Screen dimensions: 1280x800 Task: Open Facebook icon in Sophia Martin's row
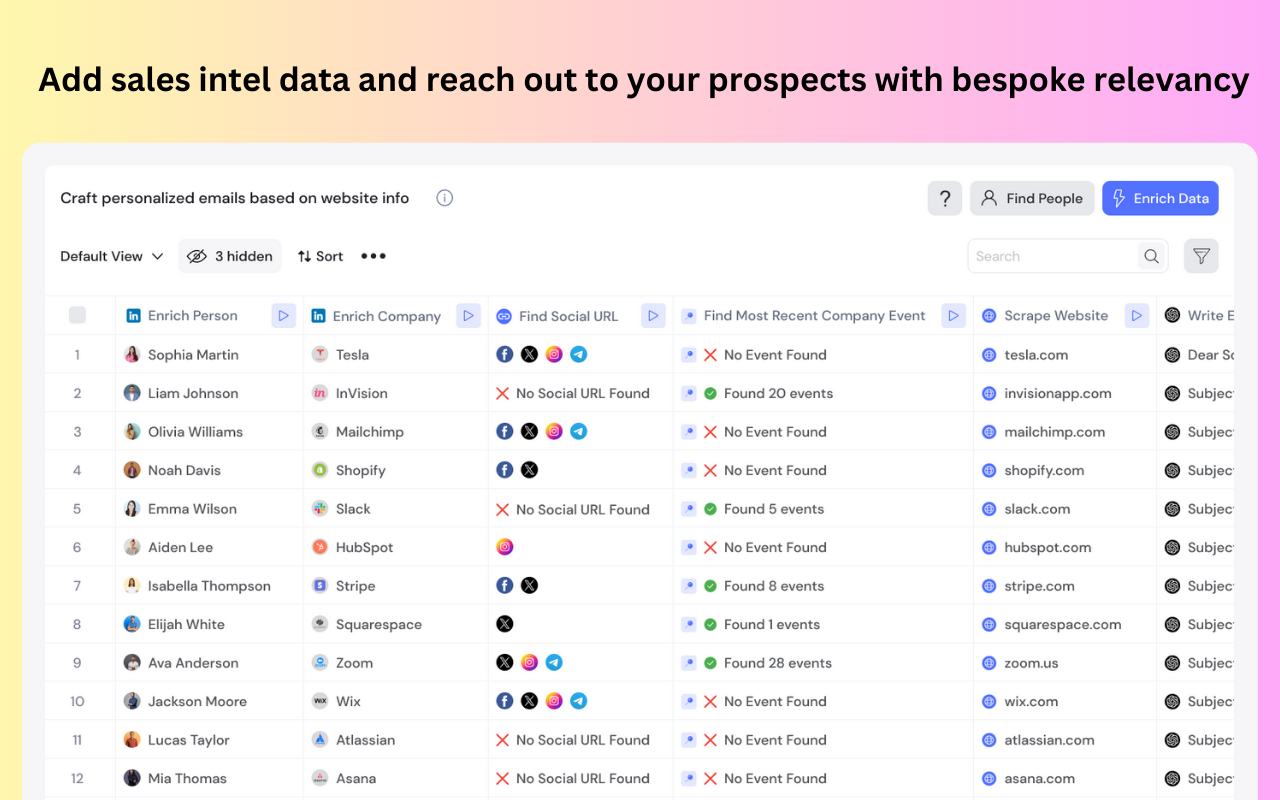pyautogui.click(x=505, y=354)
